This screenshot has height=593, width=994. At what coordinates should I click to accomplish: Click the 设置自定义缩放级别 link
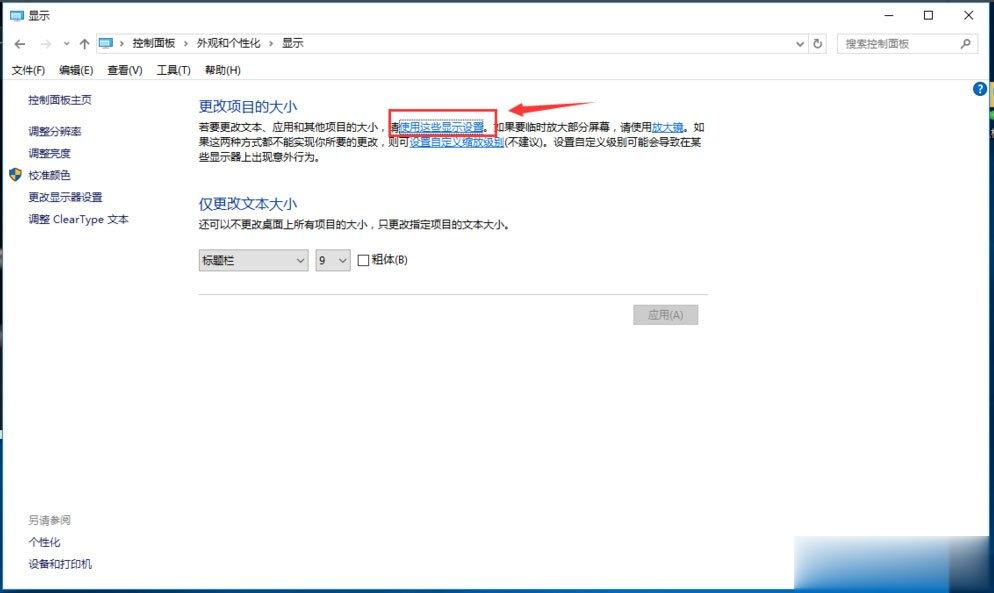[x=456, y=142]
